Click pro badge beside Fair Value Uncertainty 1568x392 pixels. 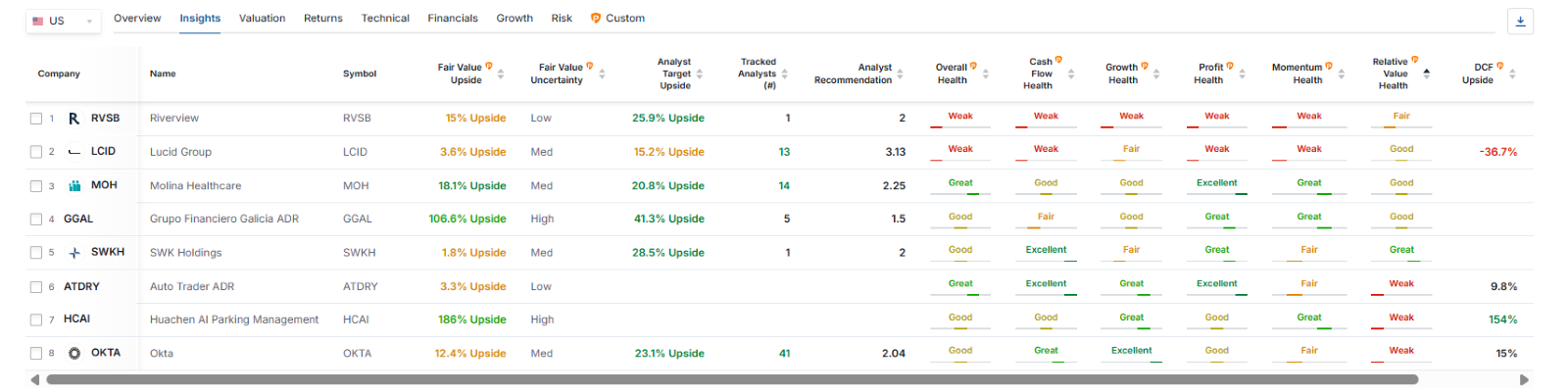coord(590,66)
